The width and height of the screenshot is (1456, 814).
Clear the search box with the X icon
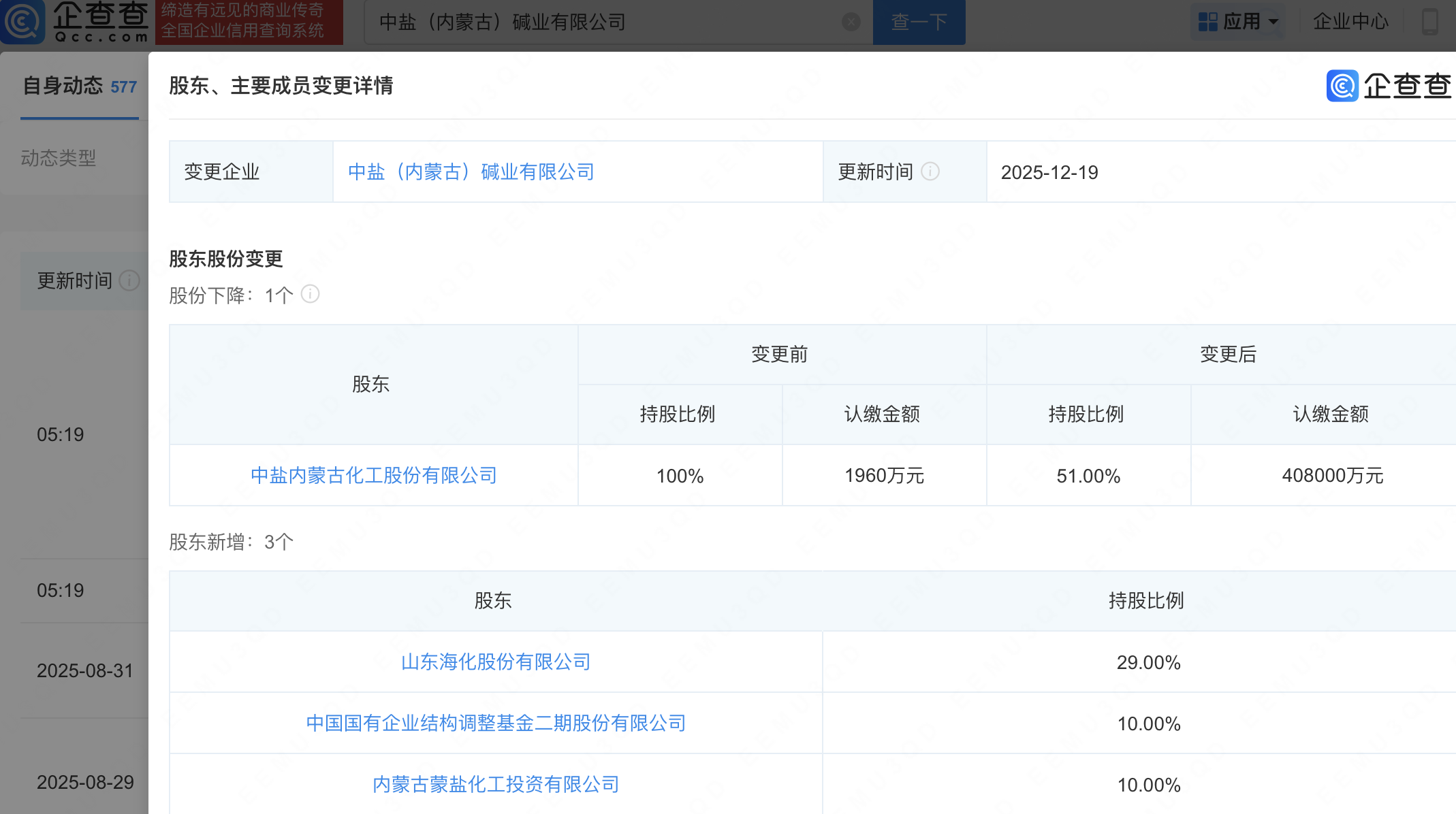(x=851, y=22)
